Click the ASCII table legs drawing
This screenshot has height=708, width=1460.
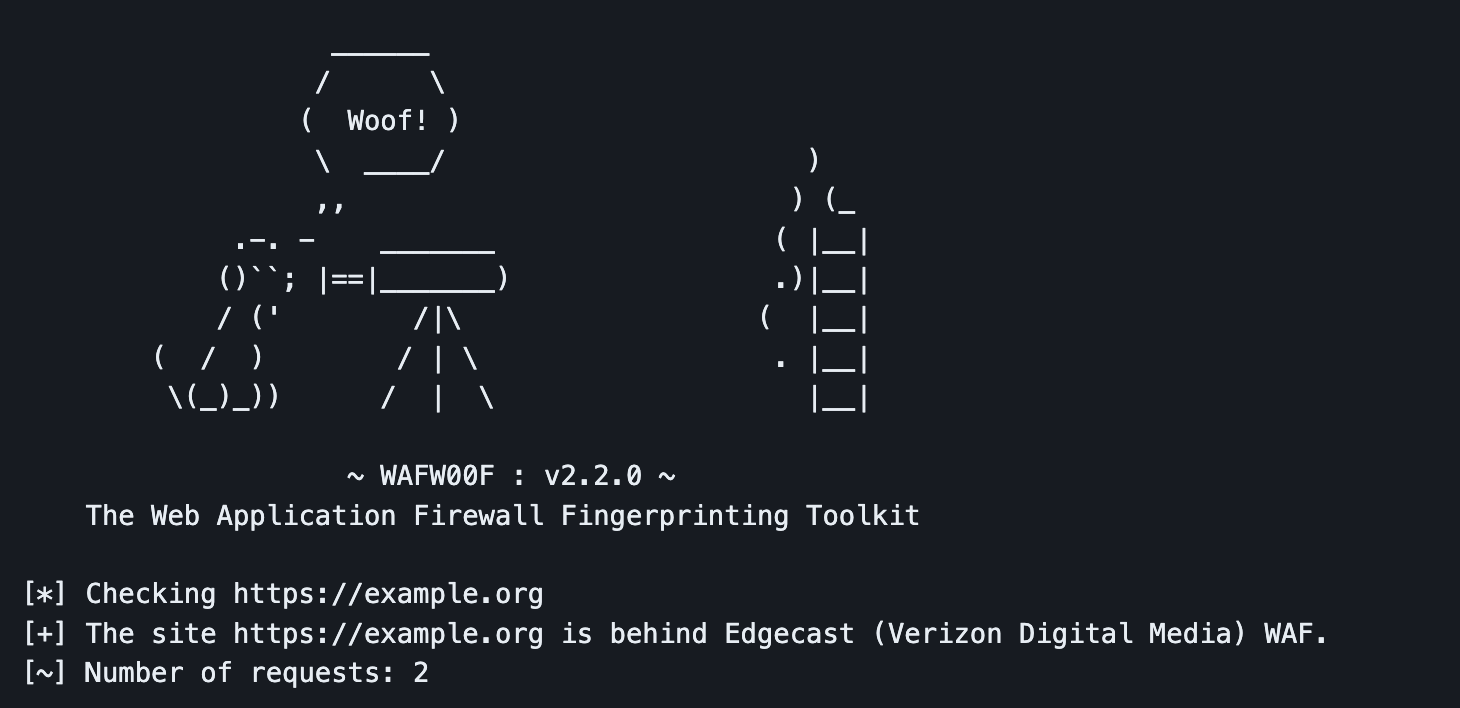coord(438,359)
